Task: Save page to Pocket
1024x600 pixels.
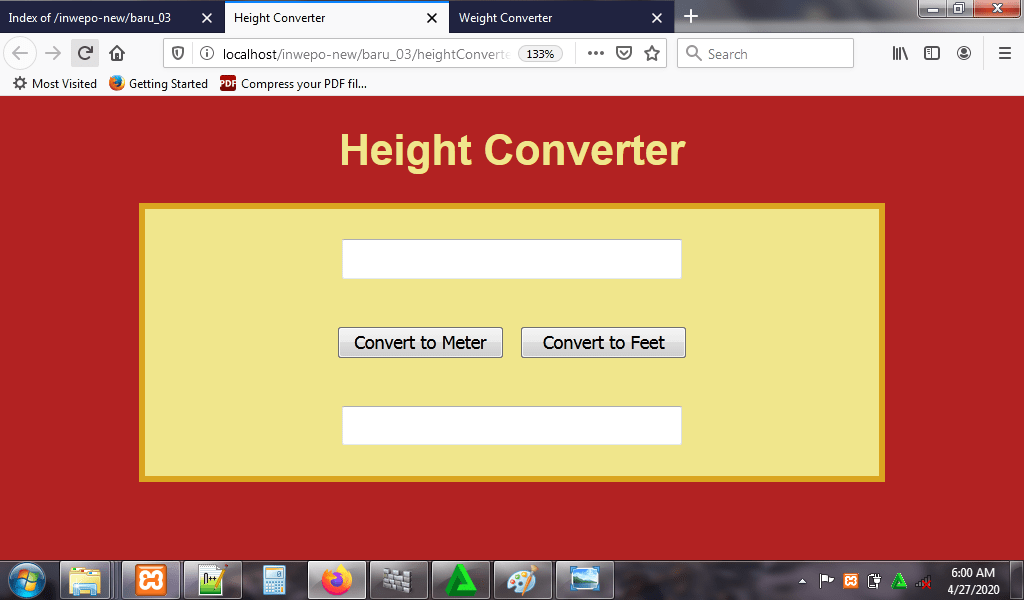Action: point(624,54)
